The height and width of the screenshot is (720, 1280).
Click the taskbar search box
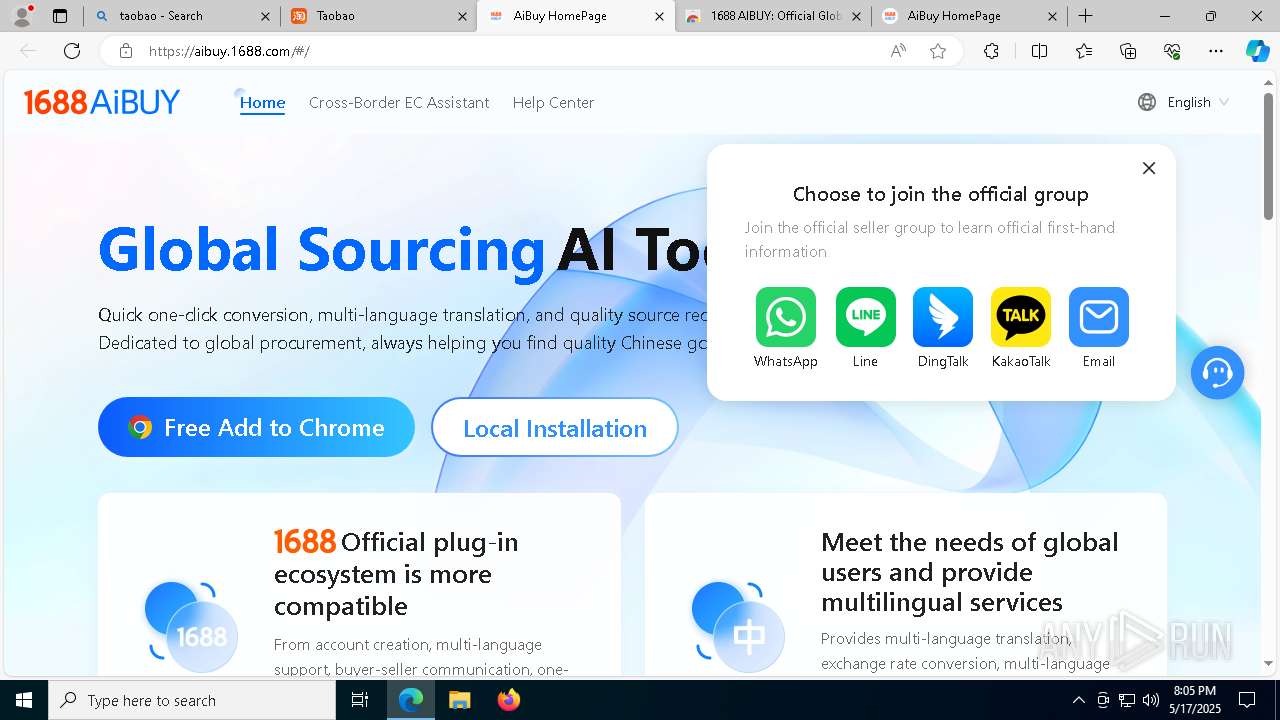pyautogui.click(x=192, y=700)
